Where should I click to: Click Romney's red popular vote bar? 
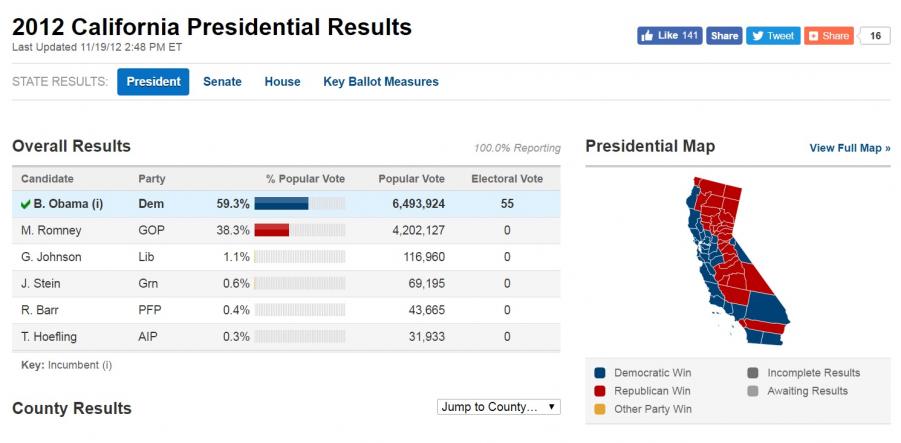point(272,230)
